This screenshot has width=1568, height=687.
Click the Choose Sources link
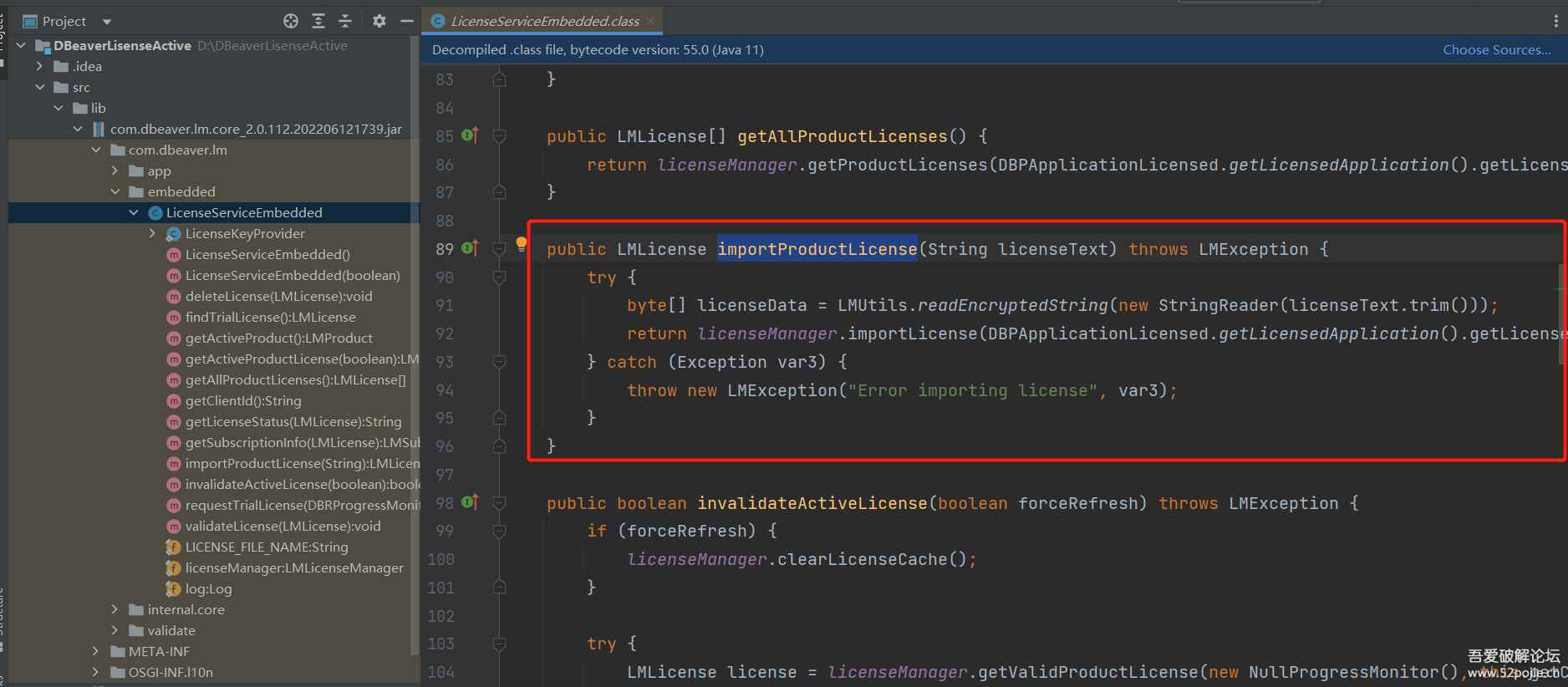point(1496,50)
